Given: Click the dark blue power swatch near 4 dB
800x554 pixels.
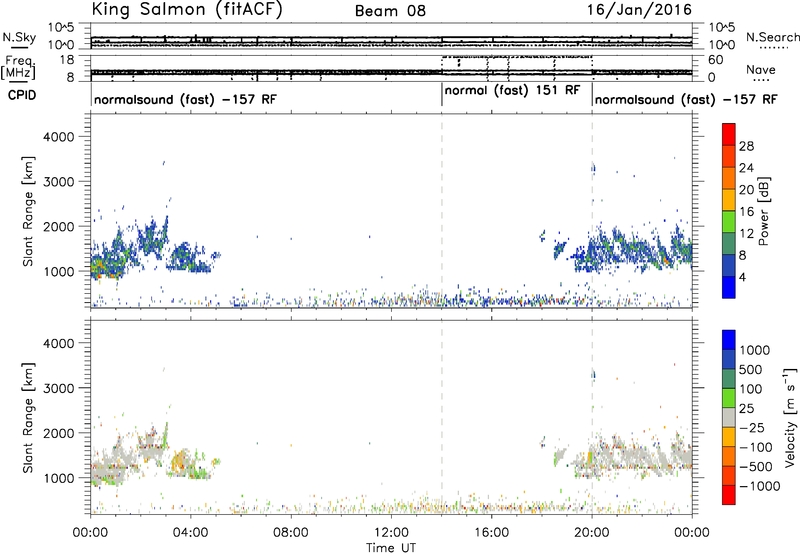Looking at the screenshot, I should (x=729, y=265).
